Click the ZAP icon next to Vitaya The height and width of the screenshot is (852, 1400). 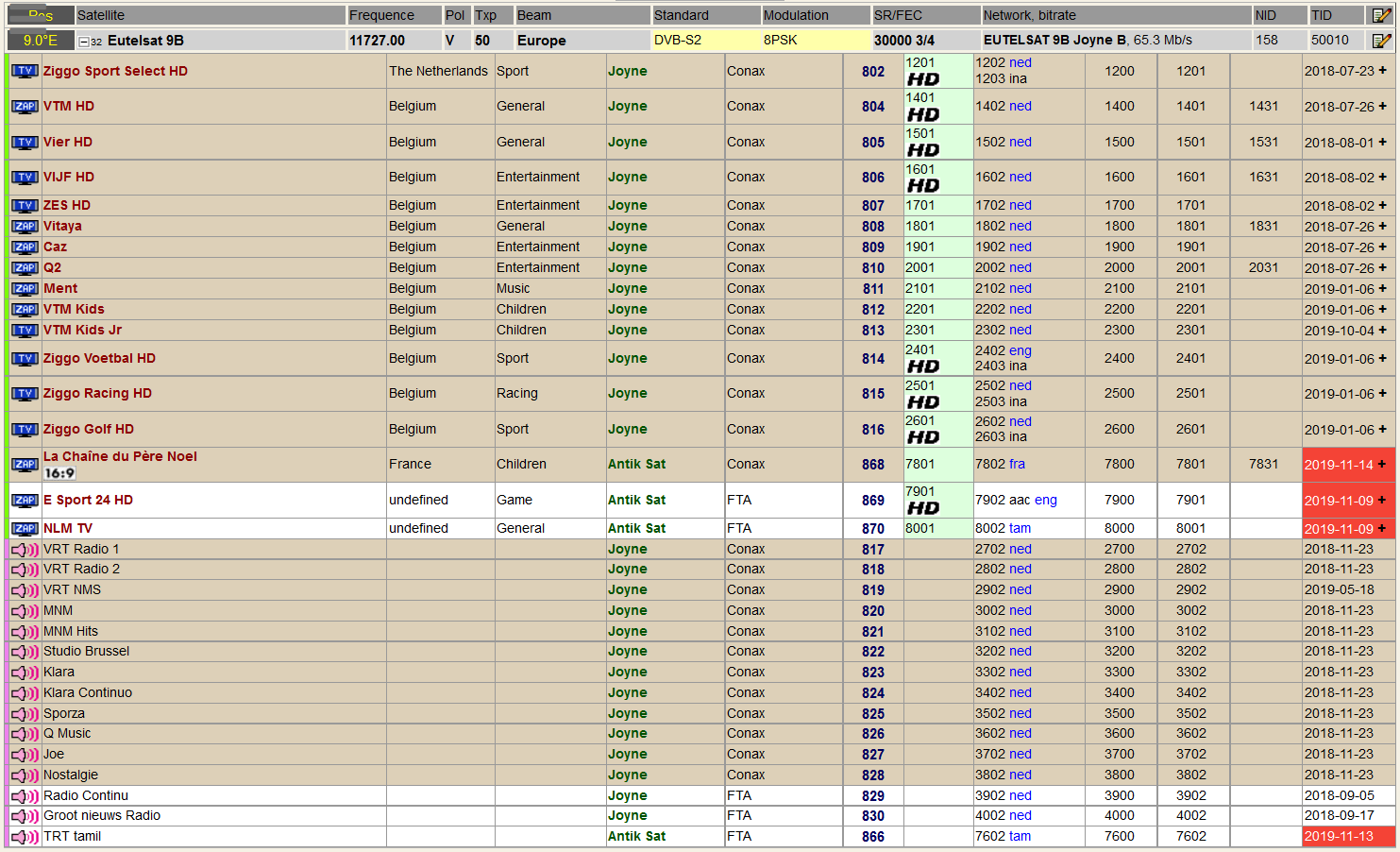click(x=25, y=227)
